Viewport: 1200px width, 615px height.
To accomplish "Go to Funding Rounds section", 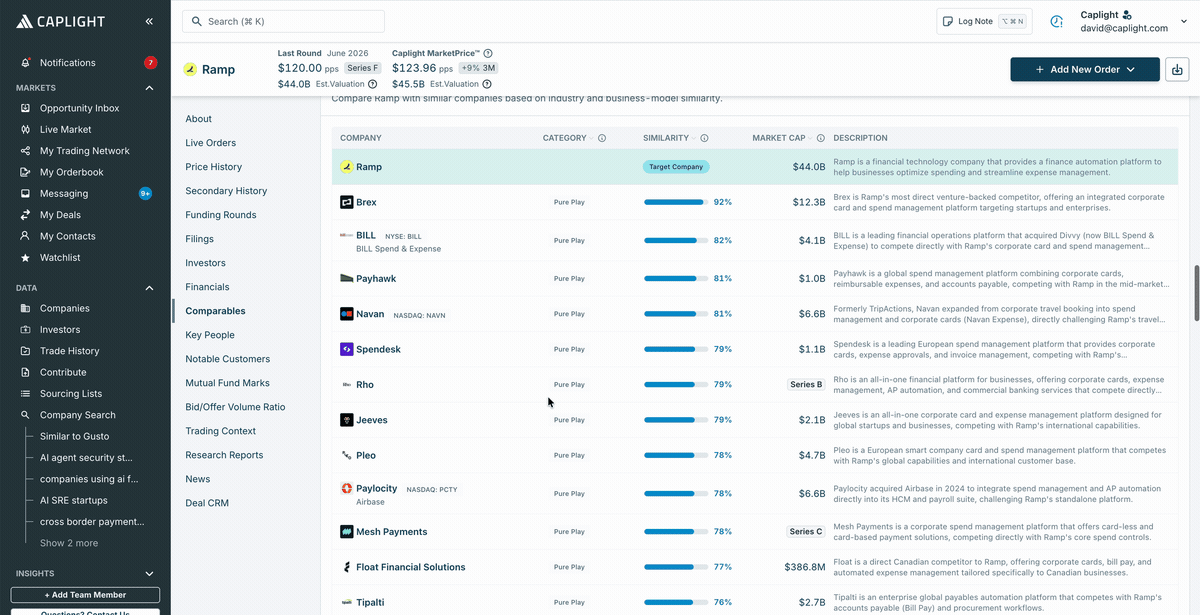I will tap(220, 215).
